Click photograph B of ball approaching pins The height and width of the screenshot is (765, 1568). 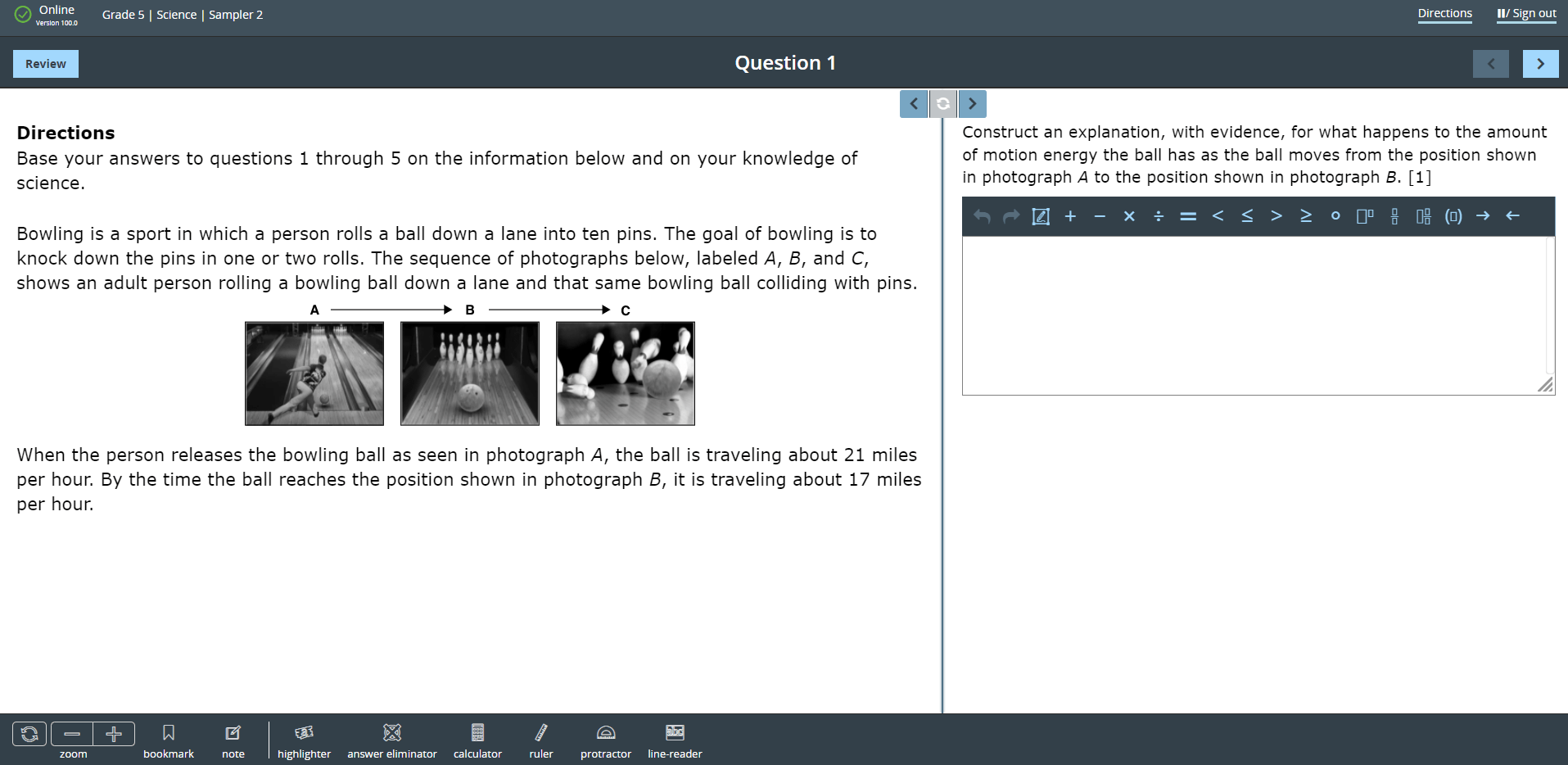pyautogui.click(x=470, y=373)
